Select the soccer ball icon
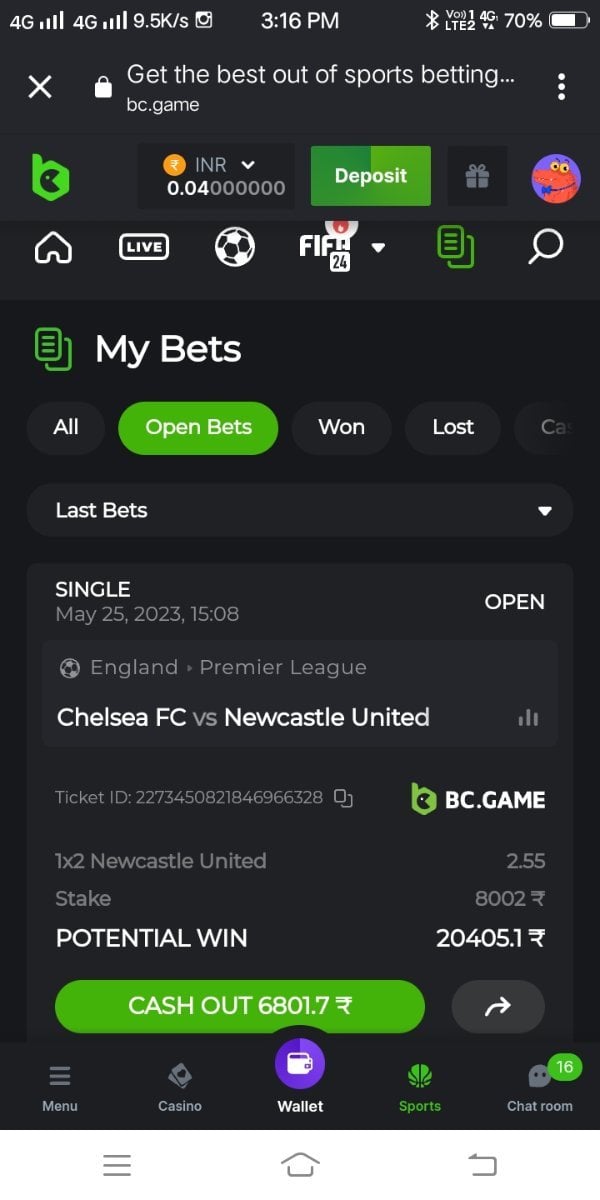Image resolution: width=600 pixels, height=1200 pixels. click(234, 246)
